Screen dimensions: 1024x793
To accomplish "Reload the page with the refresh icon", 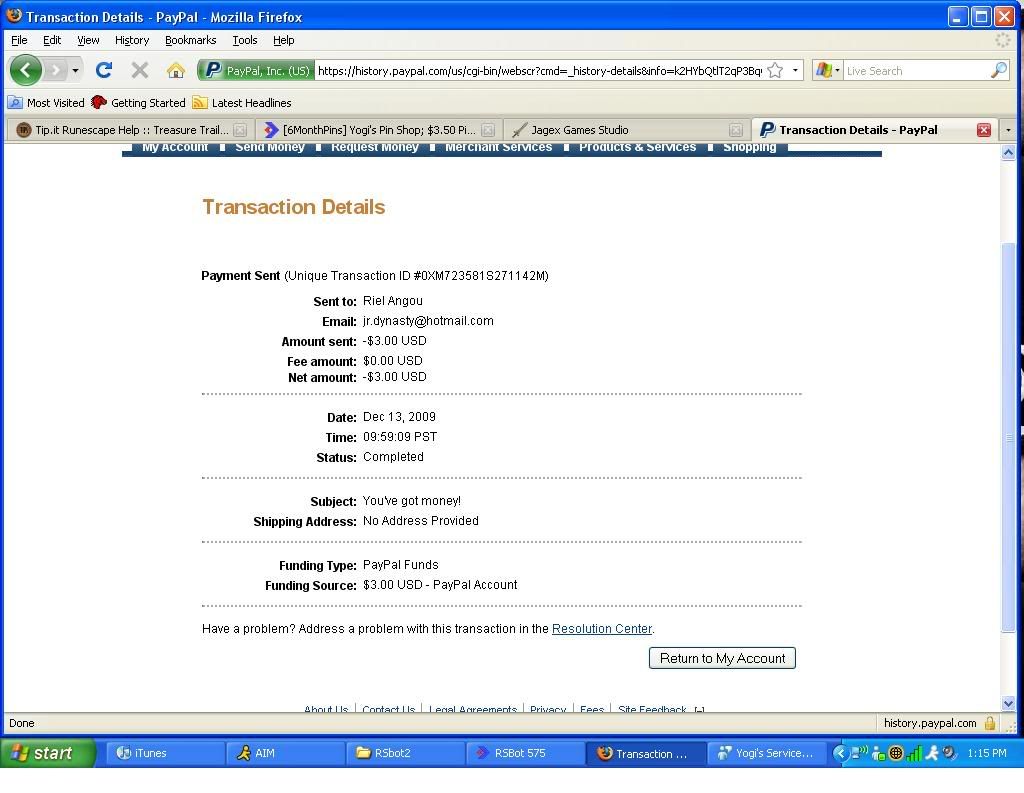I will [103, 70].
